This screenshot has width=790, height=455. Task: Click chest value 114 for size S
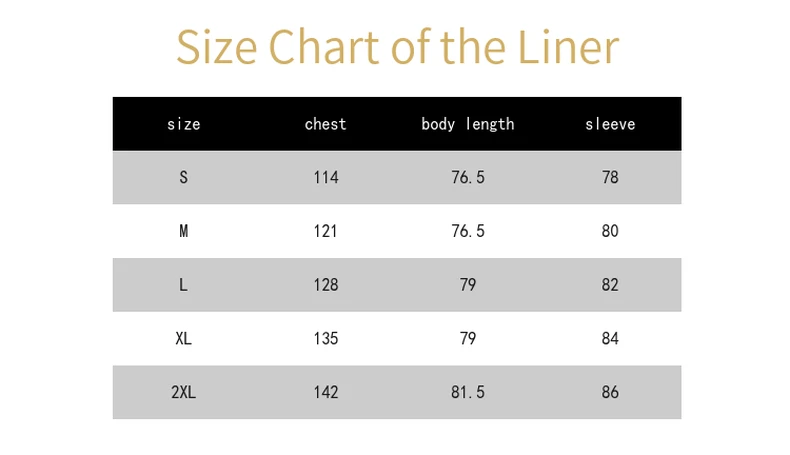click(326, 177)
